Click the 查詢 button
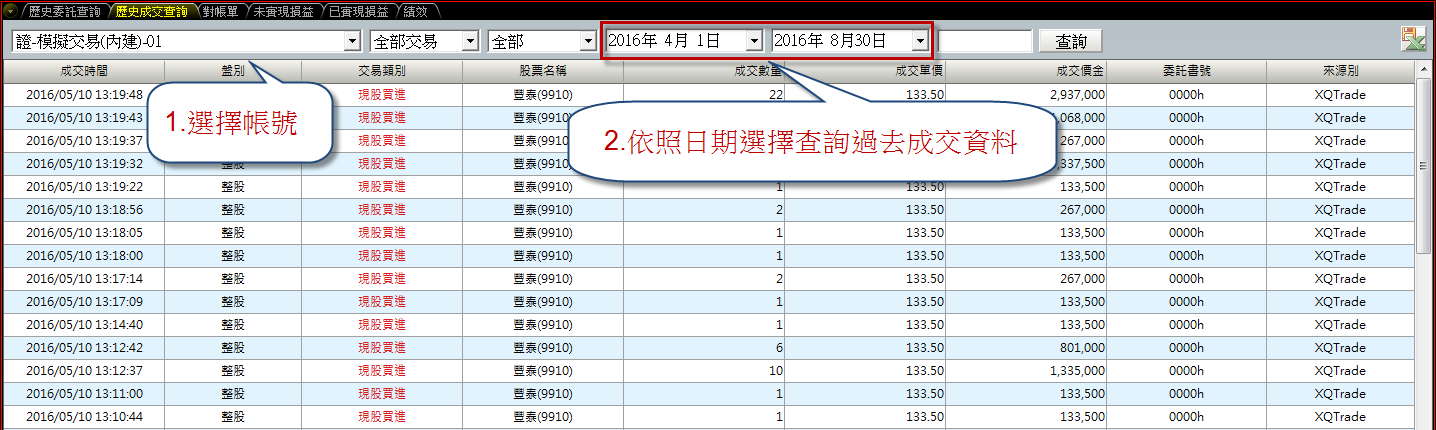 coord(1070,41)
